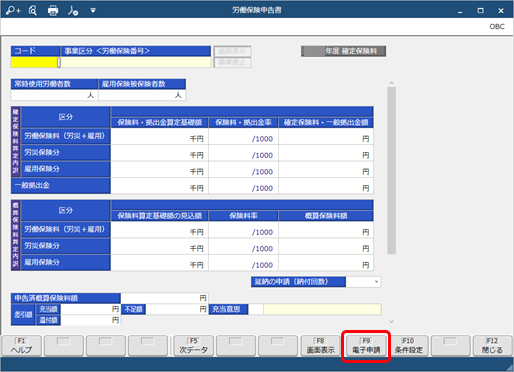
Task: Click the PDF output icon with checkmark
Action: point(73,11)
